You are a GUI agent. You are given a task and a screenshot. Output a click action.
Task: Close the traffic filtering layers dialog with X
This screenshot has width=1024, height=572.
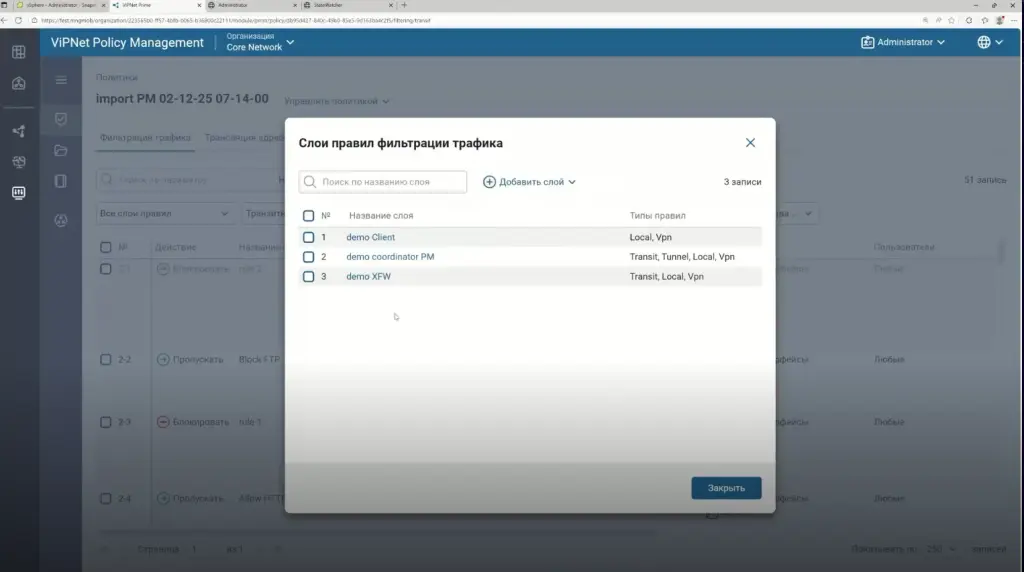click(x=750, y=143)
